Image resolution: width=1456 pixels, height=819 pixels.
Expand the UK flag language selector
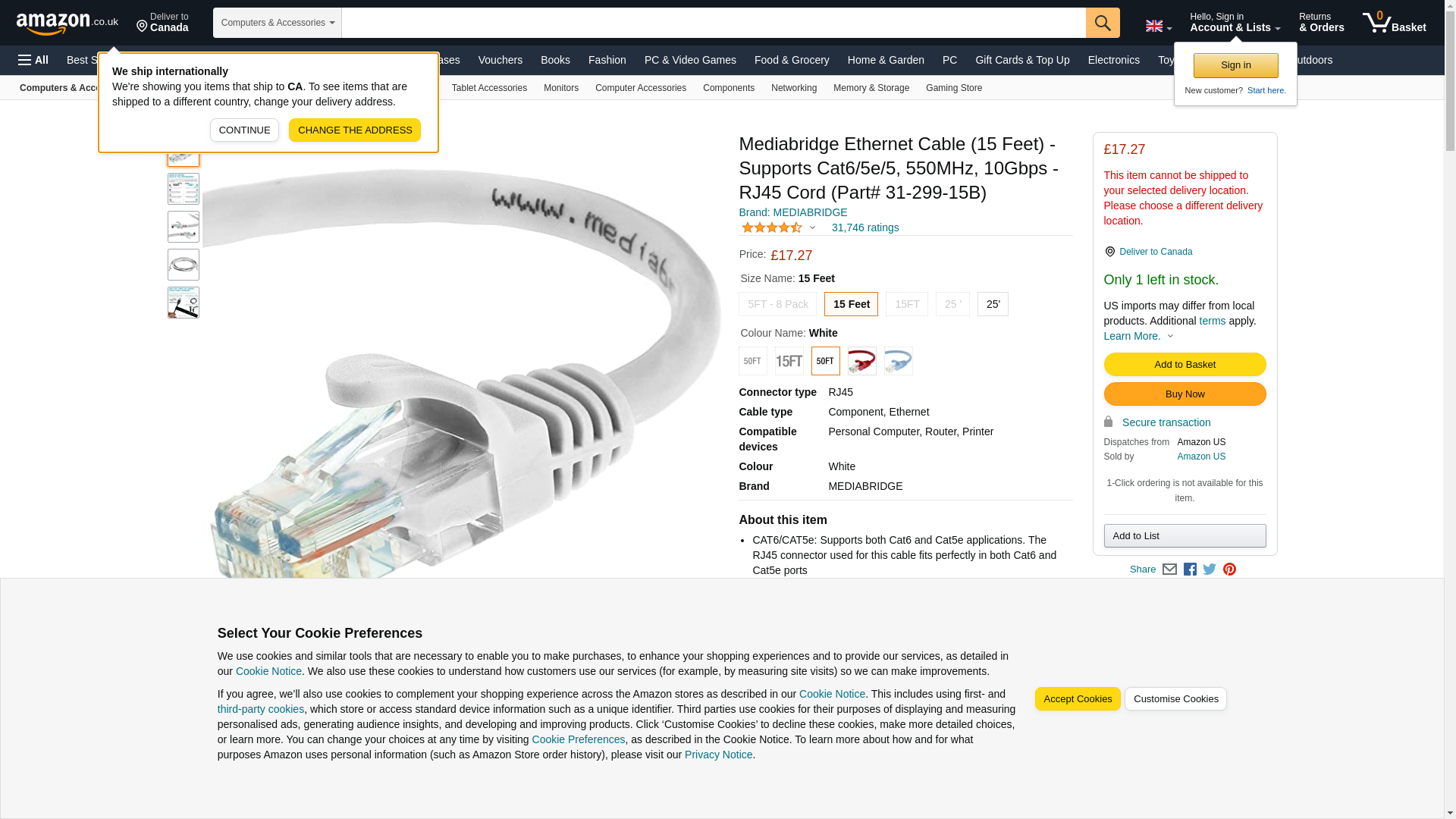click(1158, 26)
